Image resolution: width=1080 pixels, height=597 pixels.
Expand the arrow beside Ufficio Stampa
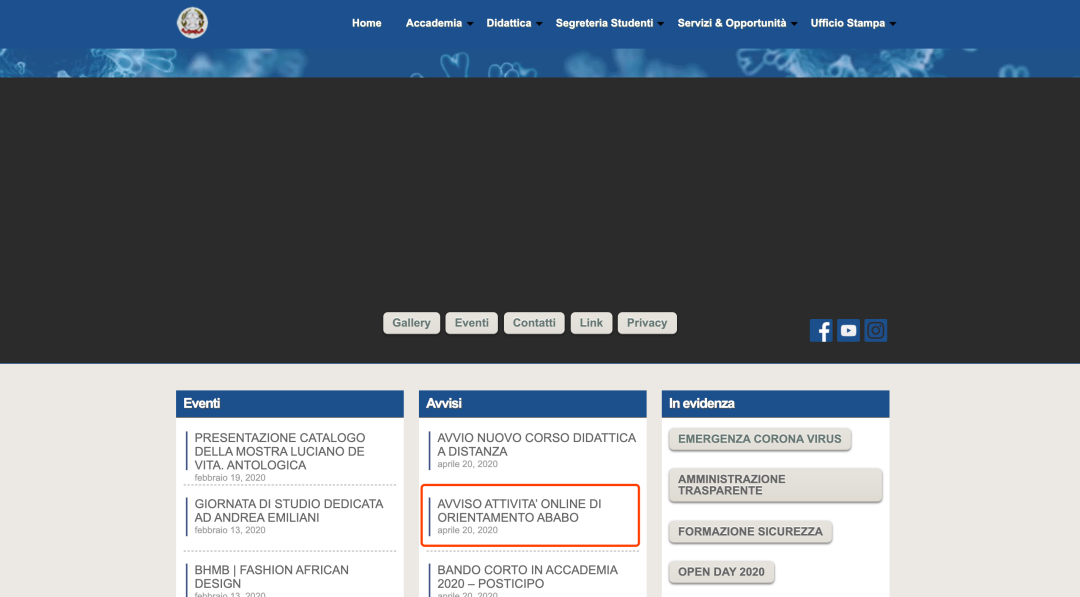[x=893, y=24]
